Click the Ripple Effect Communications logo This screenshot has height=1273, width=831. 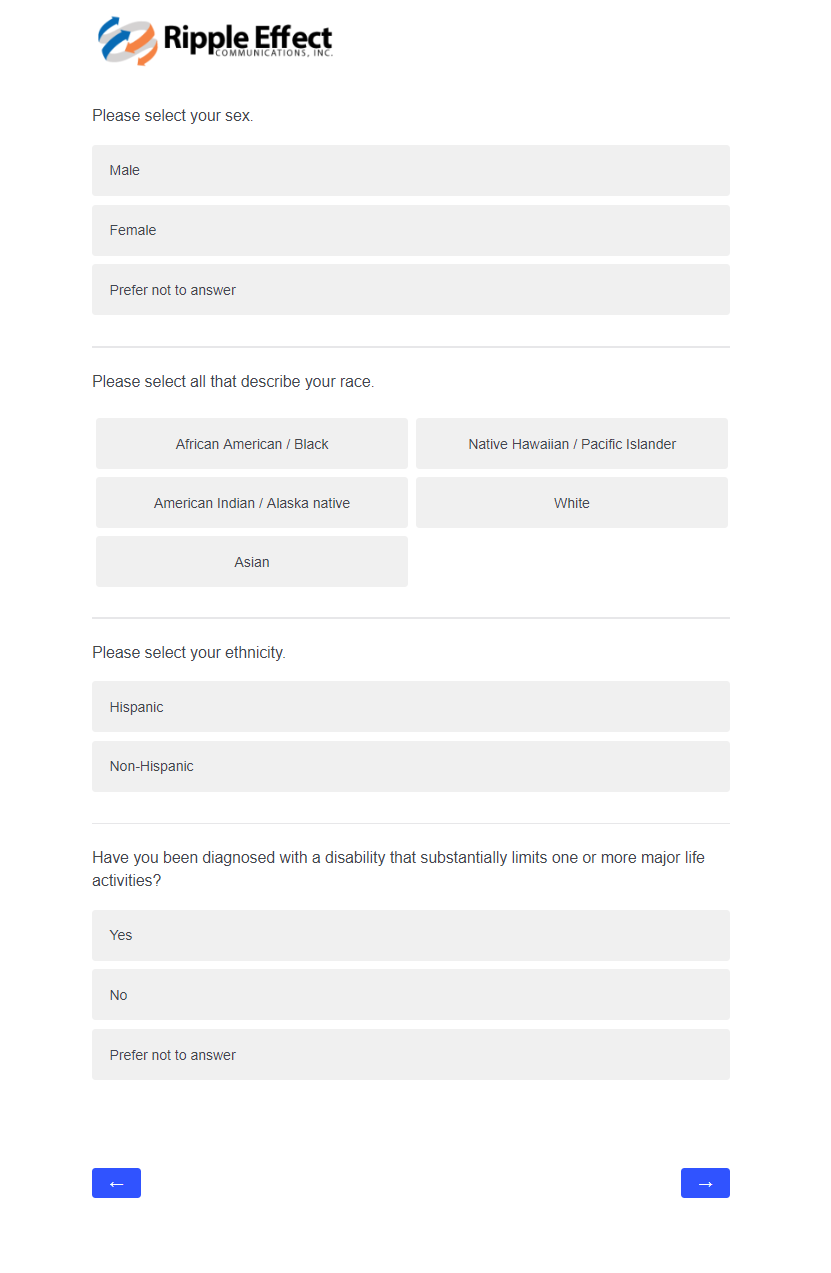214,41
